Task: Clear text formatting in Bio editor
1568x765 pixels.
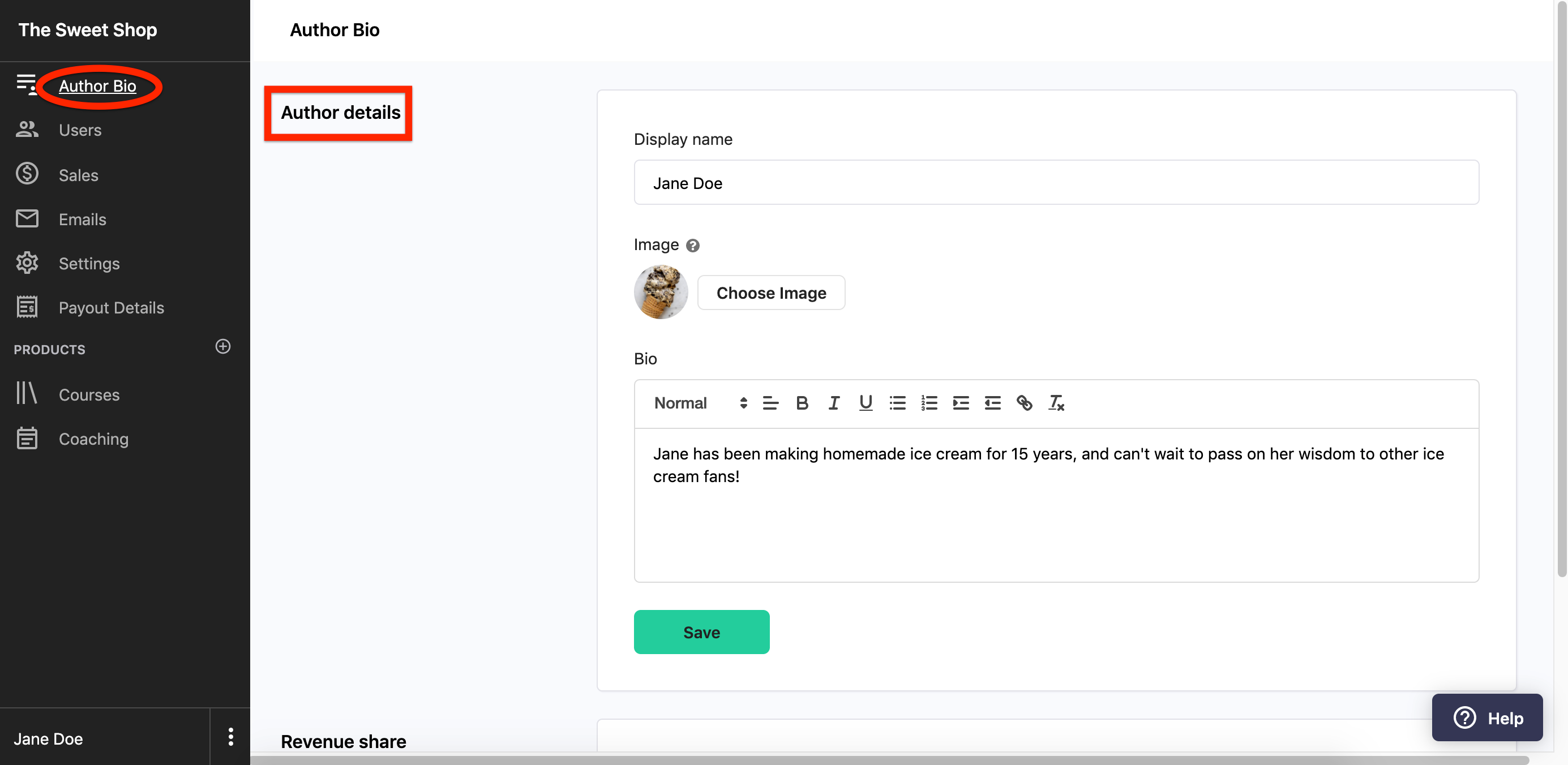Action: click(x=1056, y=403)
